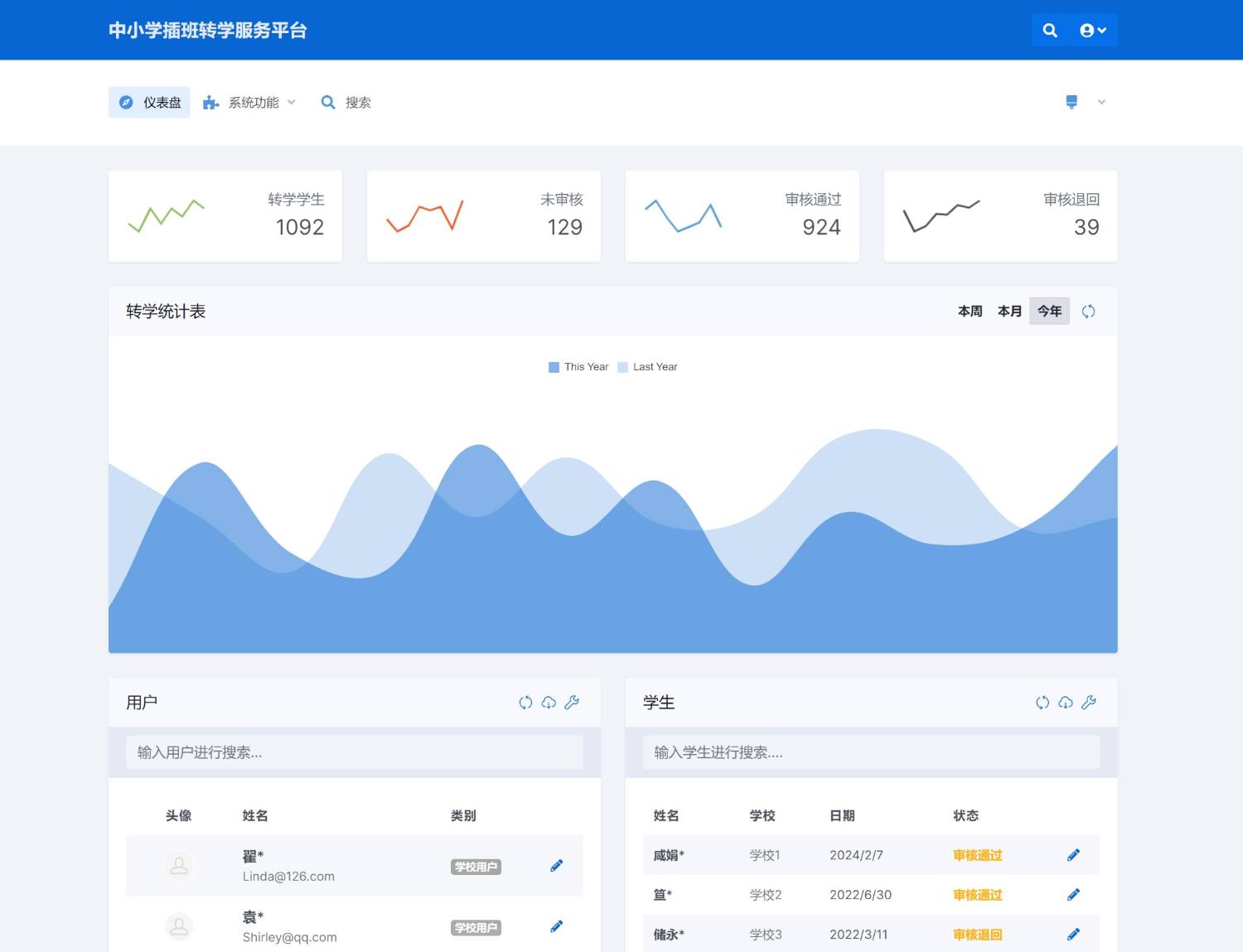Click email Shirley@qq.com
This screenshot has width=1243, height=952.
[x=290, y=937]
